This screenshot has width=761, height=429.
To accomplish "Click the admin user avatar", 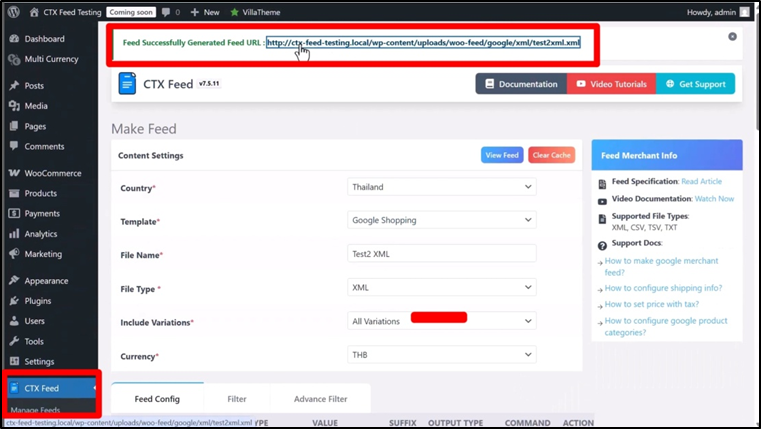I will pyautogui.click(x=744, y=12).
